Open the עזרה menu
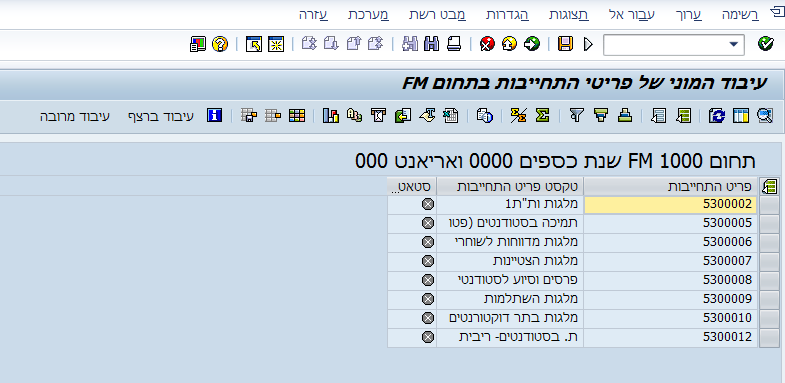This screenshot has width=785, height=383. (313, 15)
